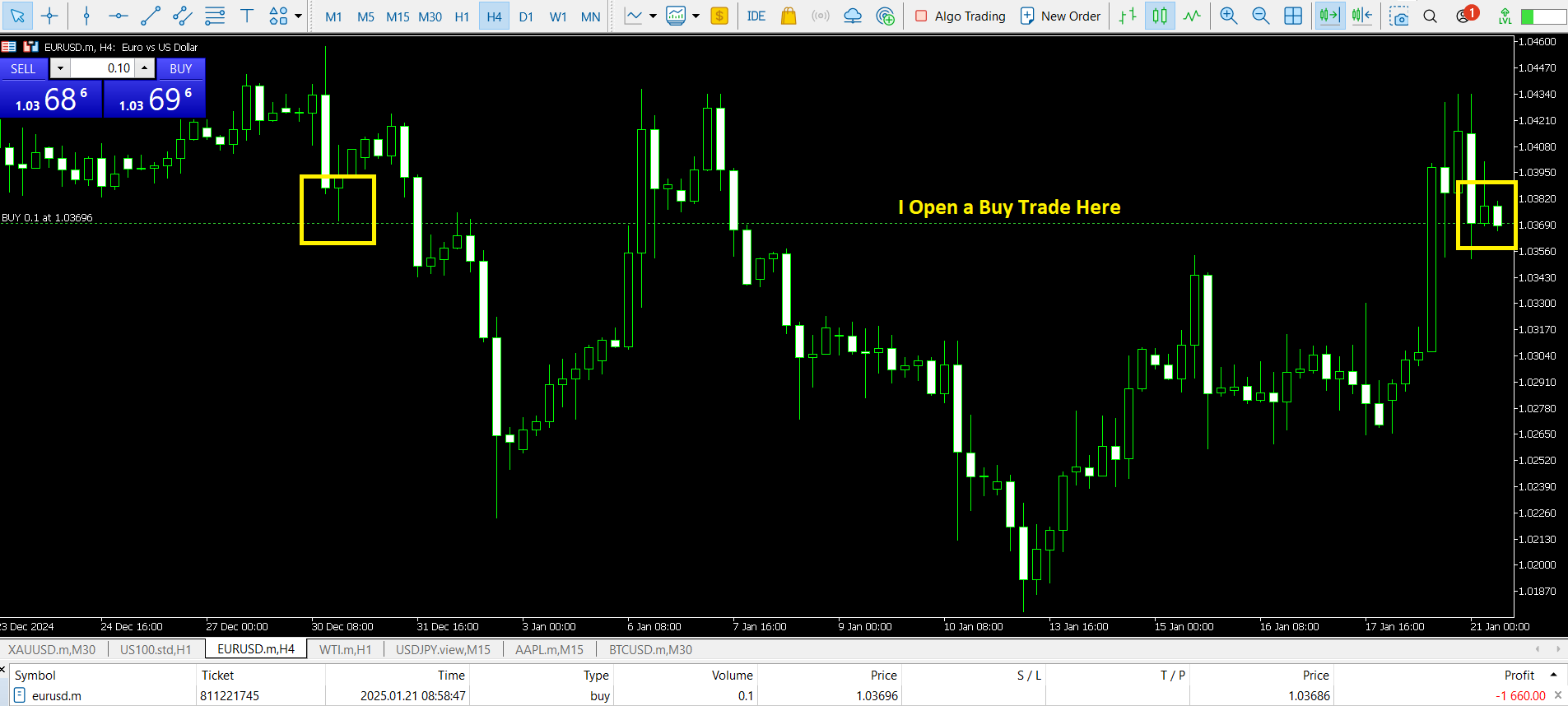This screenshot has width=1568, height=706.
Task: Select the crosshair tool
Action: click(49, 16)
